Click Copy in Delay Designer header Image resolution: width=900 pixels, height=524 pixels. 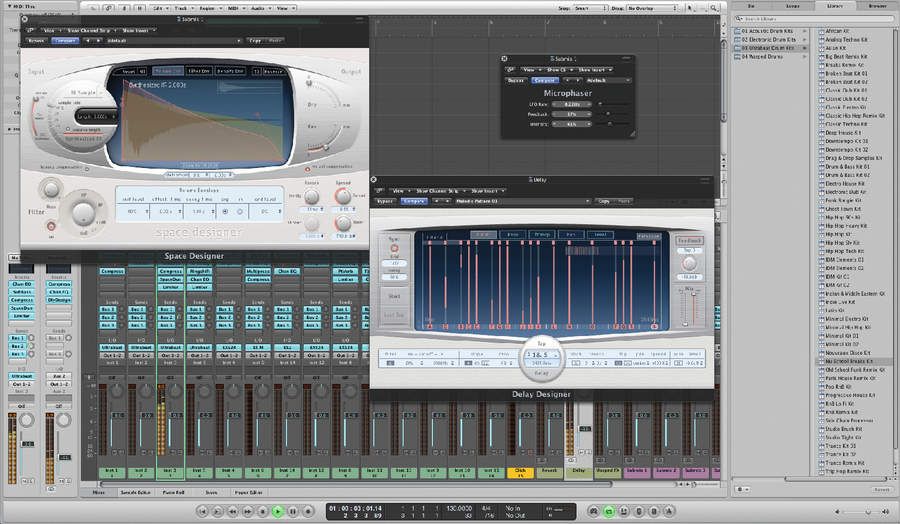604,201
